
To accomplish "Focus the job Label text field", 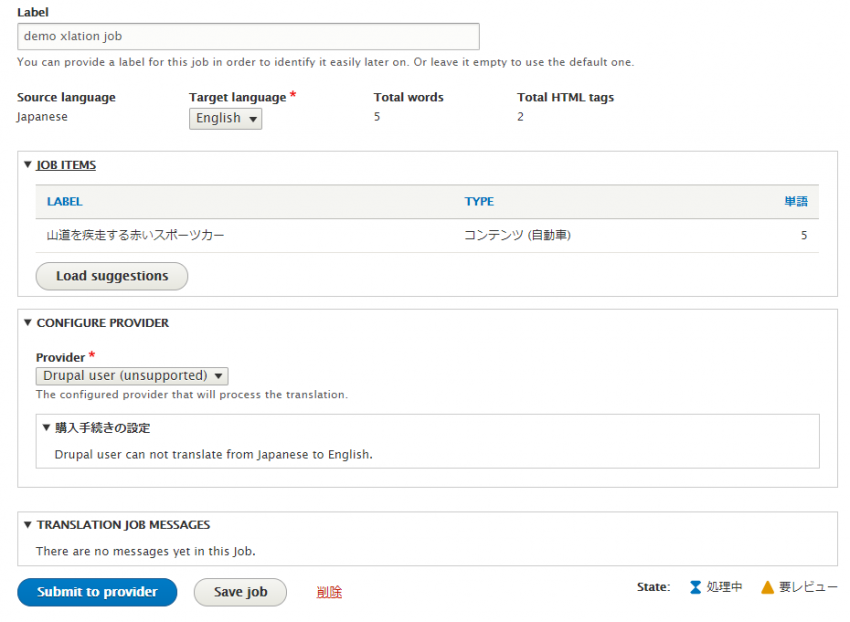I will click(x=248, y=36).
